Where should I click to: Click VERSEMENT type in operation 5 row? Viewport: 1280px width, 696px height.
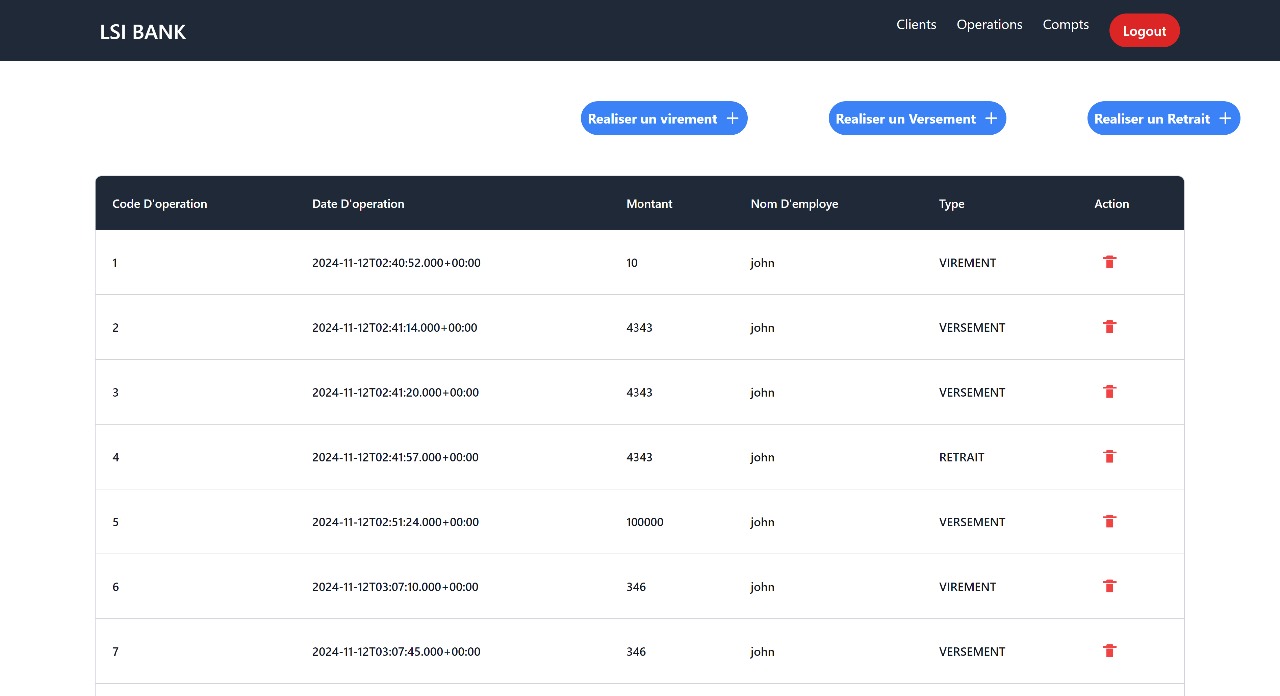(x=972, y=522)
